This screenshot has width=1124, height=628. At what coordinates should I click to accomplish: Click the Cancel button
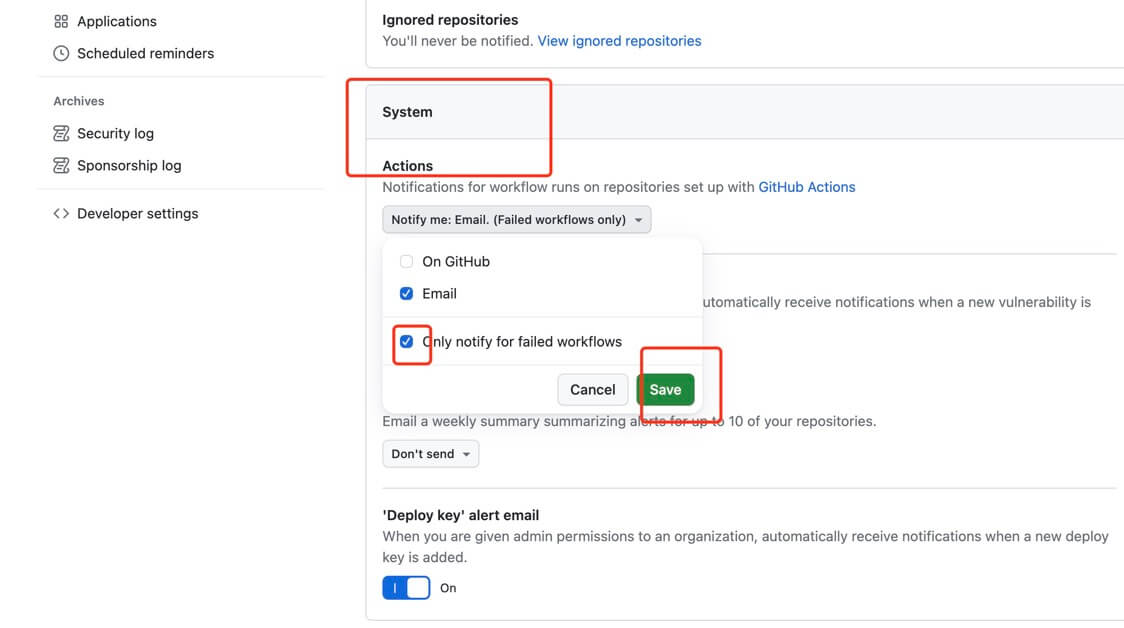click(592, 389)
